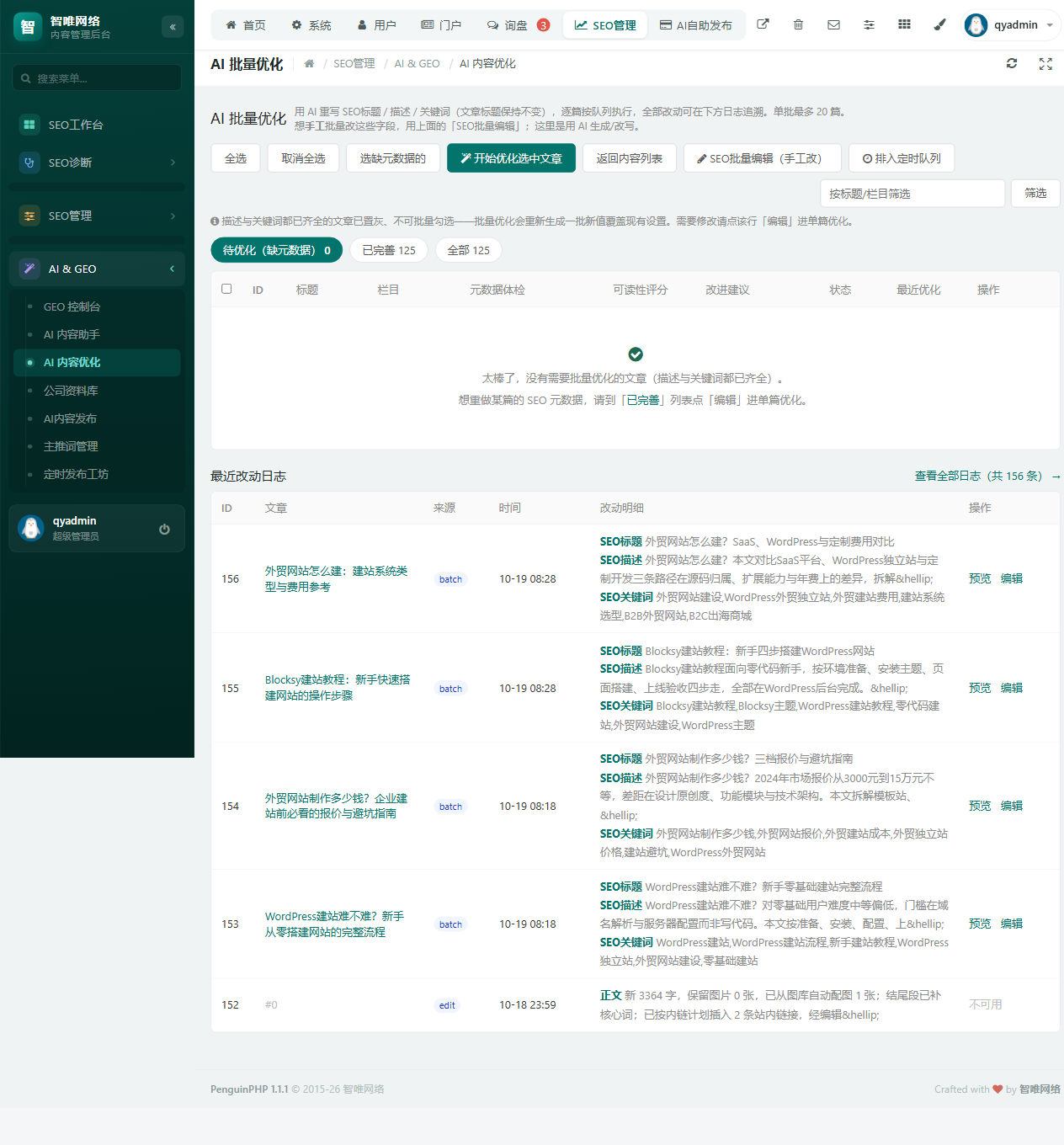
Task: Click the green check-circle icon in empty state
Action: click(636, 354)
